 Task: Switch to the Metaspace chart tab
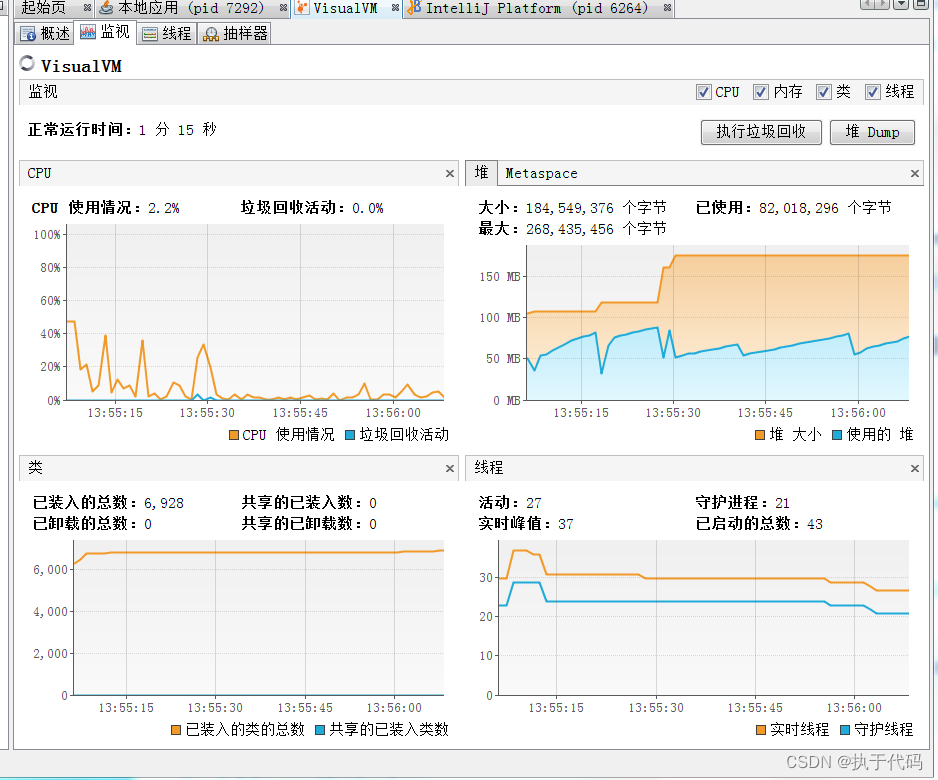click(541, 173)
